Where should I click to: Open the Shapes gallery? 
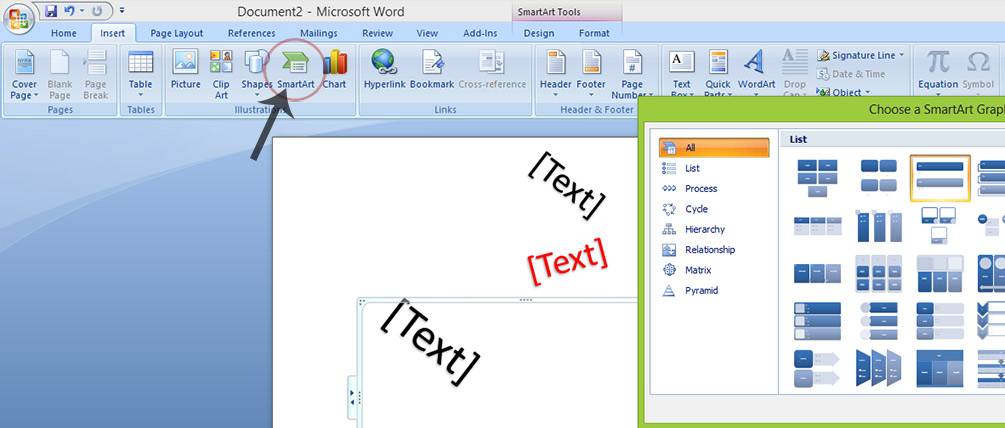(x=256, y=74)
